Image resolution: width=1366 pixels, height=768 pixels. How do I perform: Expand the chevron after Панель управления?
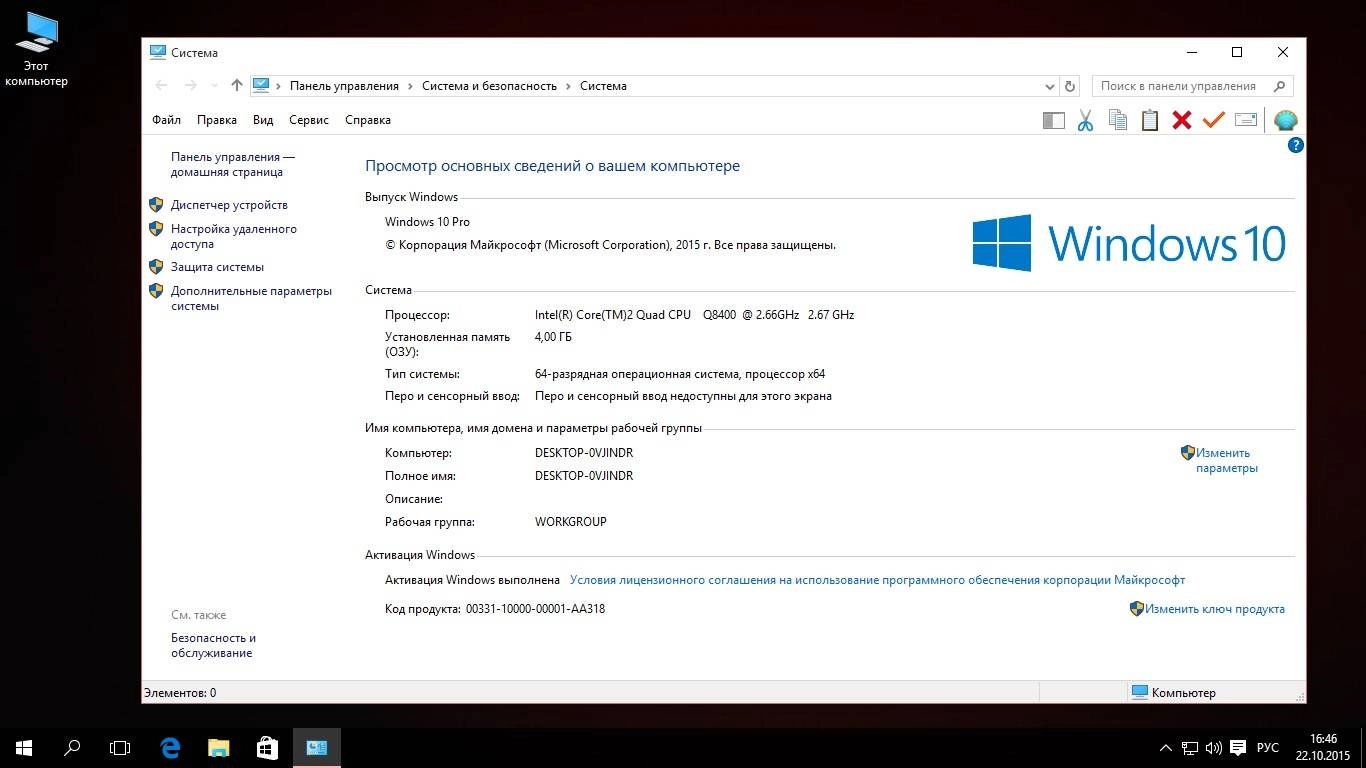(x=410, y=86)
